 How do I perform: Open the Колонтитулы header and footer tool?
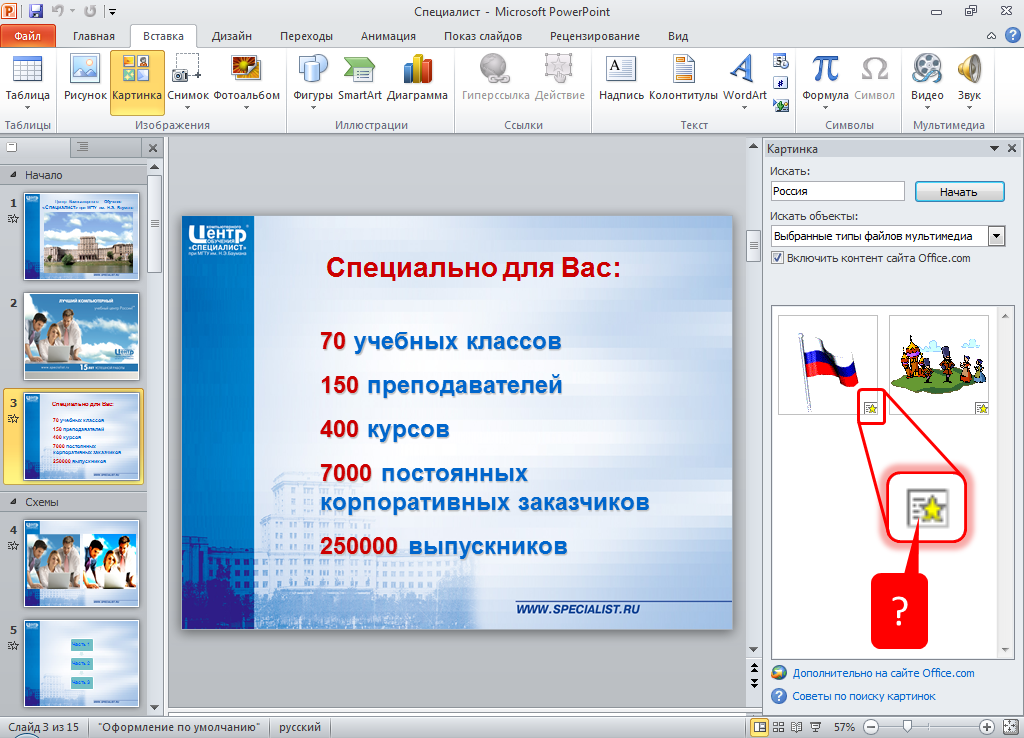click(683, 78)
